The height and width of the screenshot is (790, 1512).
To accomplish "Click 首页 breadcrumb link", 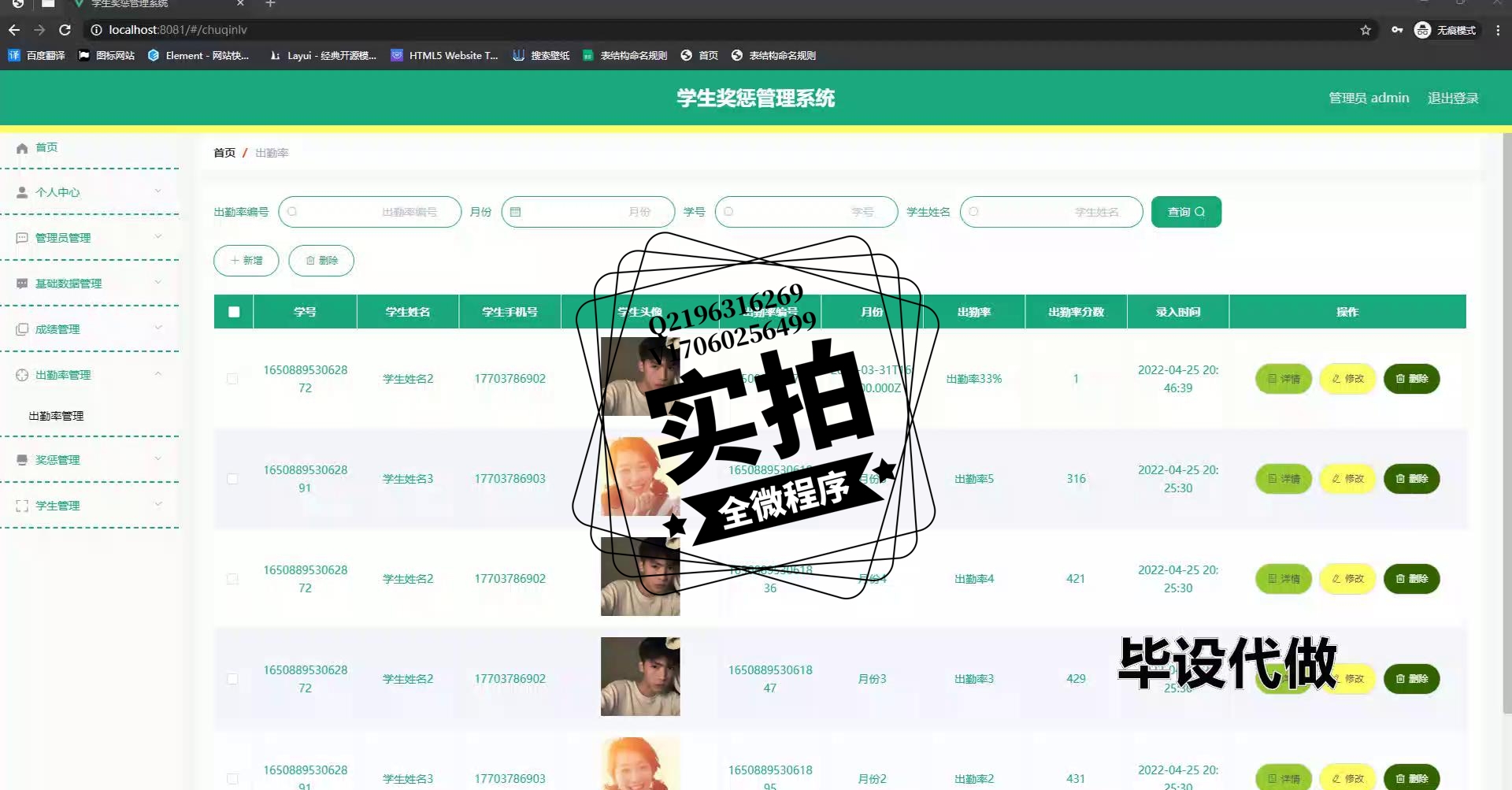I will tap(224, 153).
